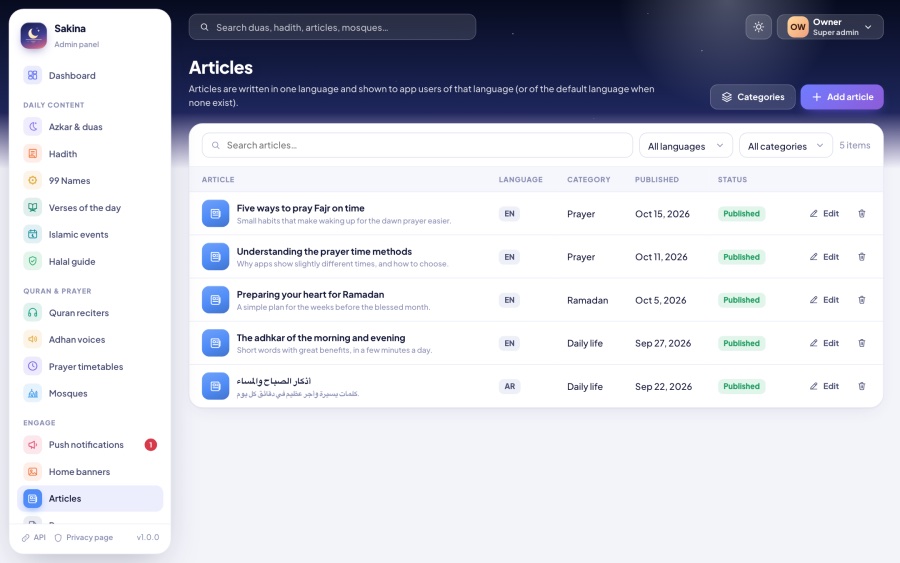Viewport: 900px width, 563px height.
Task: Delete the Preparing your heart for Ramadan article
Action: click(x=862, y=300)
